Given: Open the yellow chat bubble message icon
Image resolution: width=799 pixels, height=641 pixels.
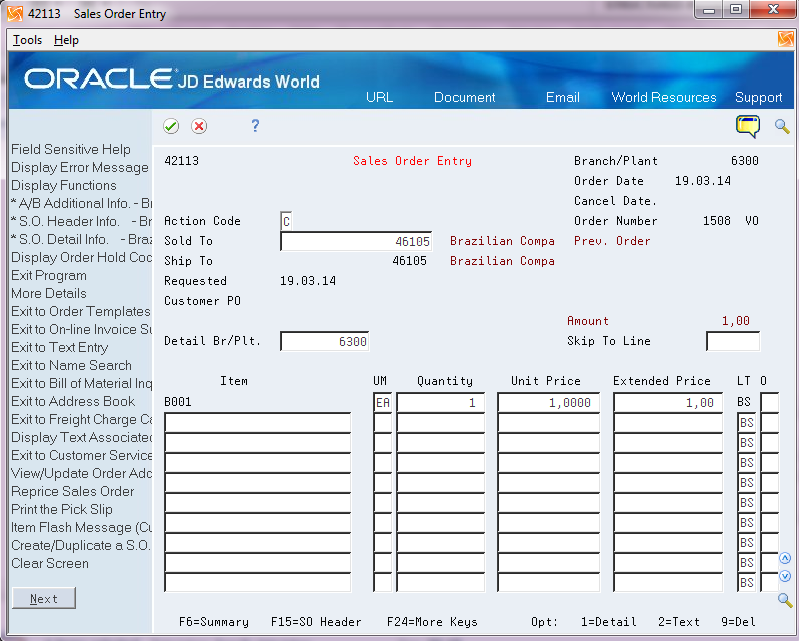Looking at the screenshot, I should click(748, 126).
